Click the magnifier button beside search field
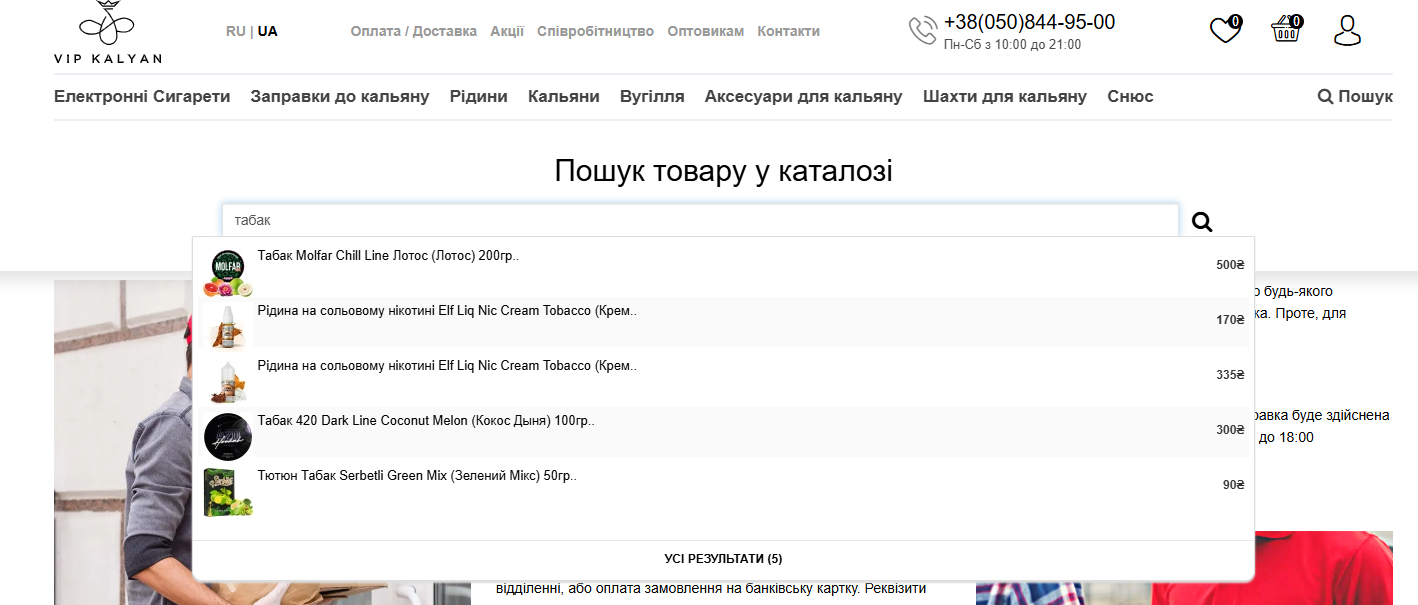 pyautogui.click(x=1202, y=222)
